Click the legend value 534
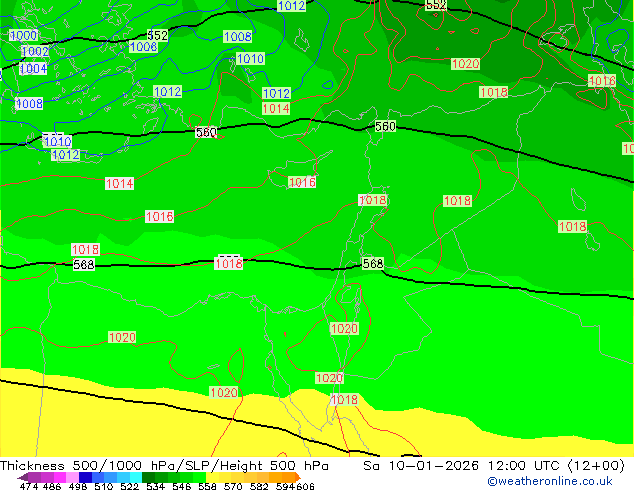The image size is (634, 490). coord(155,486)
